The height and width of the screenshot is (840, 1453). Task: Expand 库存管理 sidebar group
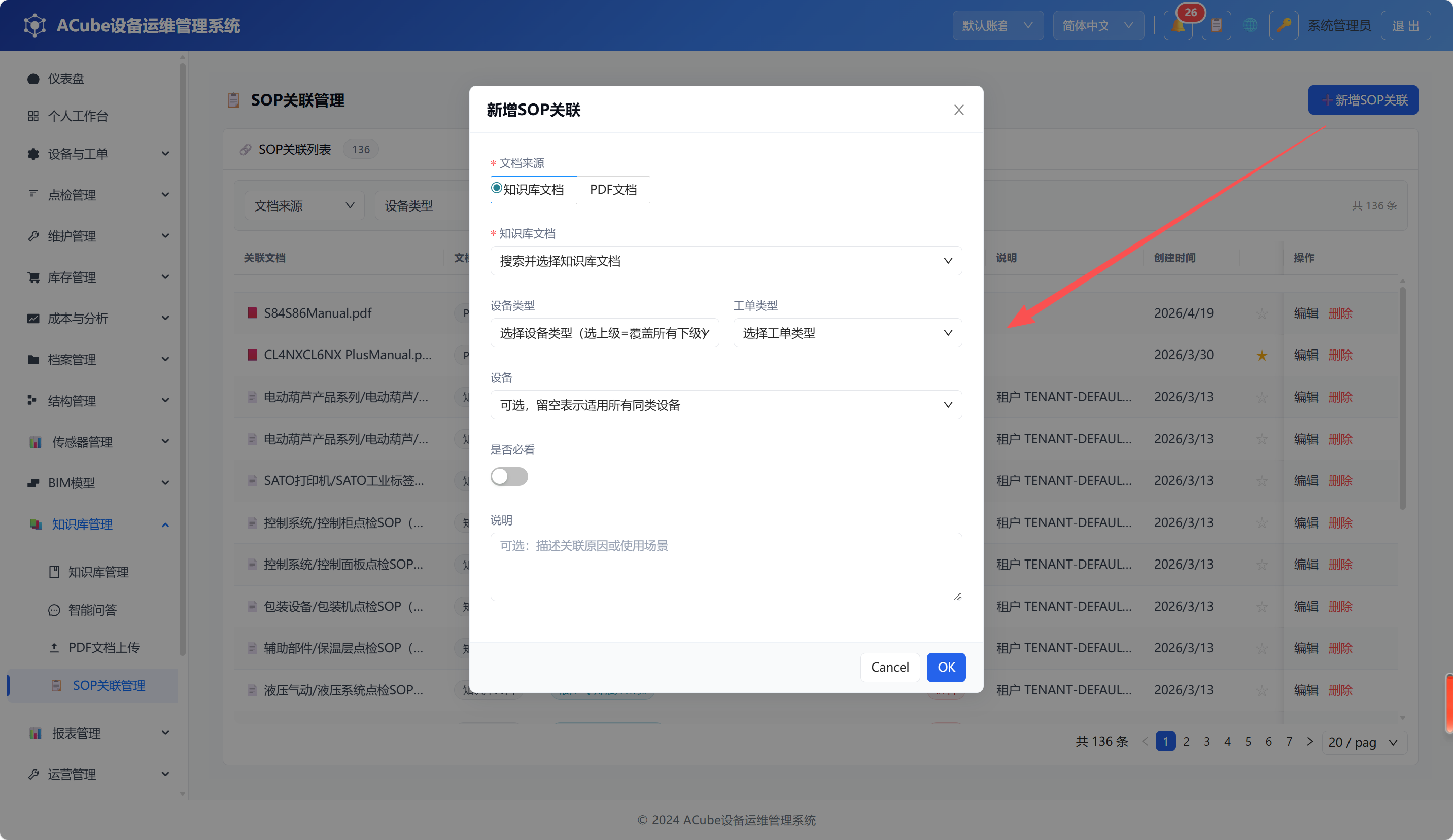92,277
